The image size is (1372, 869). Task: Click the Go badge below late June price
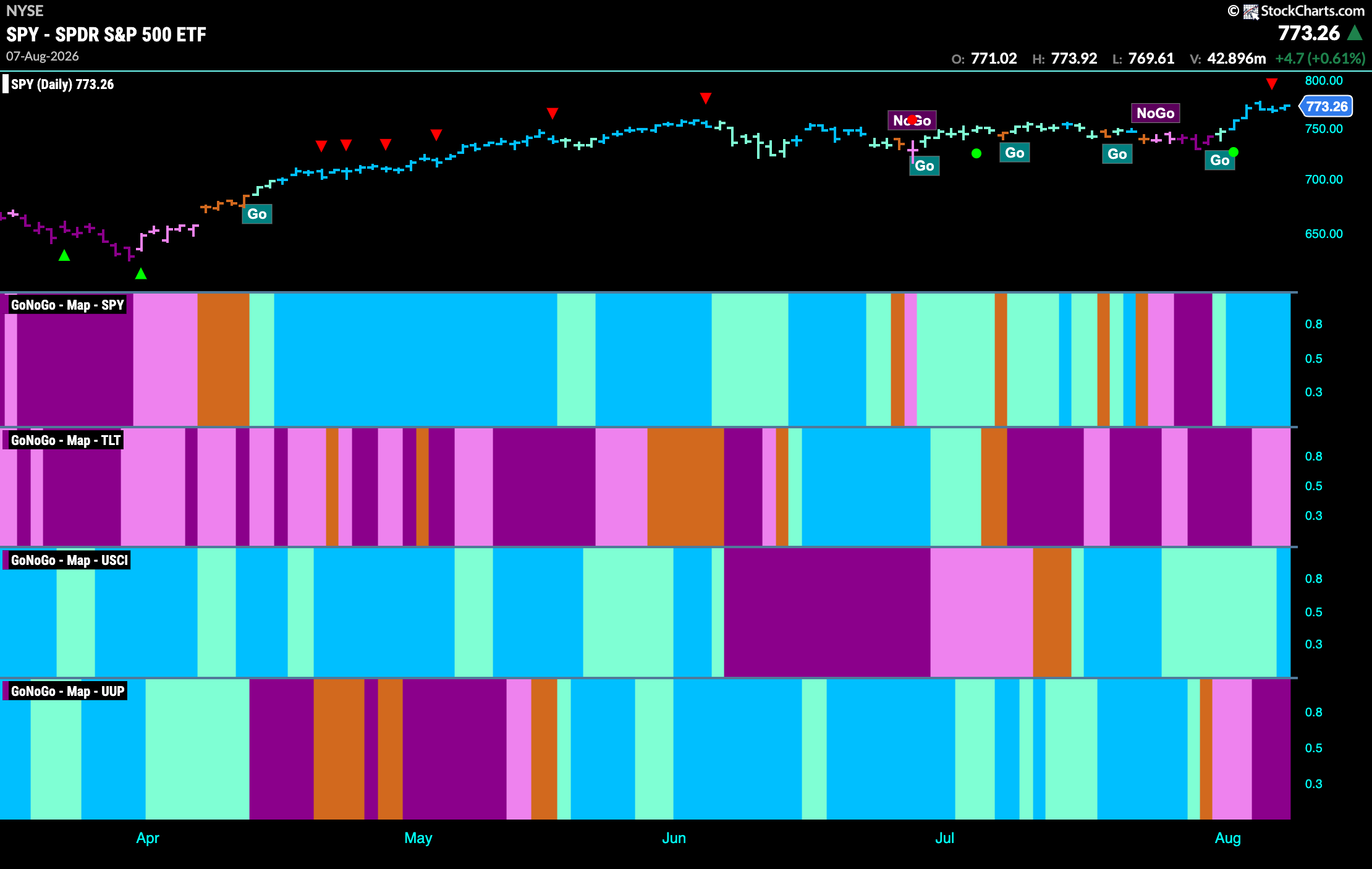click(925, 166)
